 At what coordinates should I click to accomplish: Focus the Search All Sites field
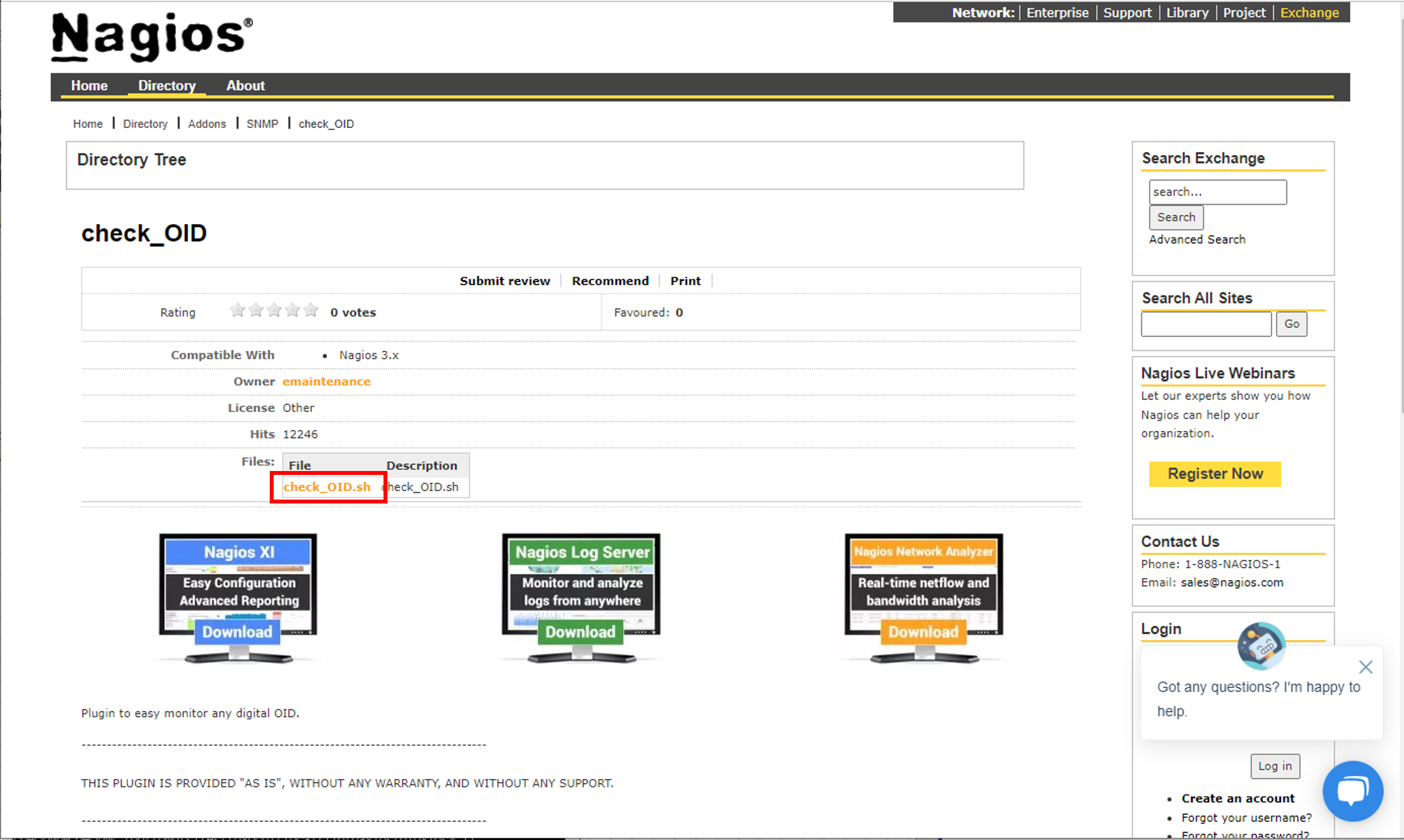point(1206,324)
